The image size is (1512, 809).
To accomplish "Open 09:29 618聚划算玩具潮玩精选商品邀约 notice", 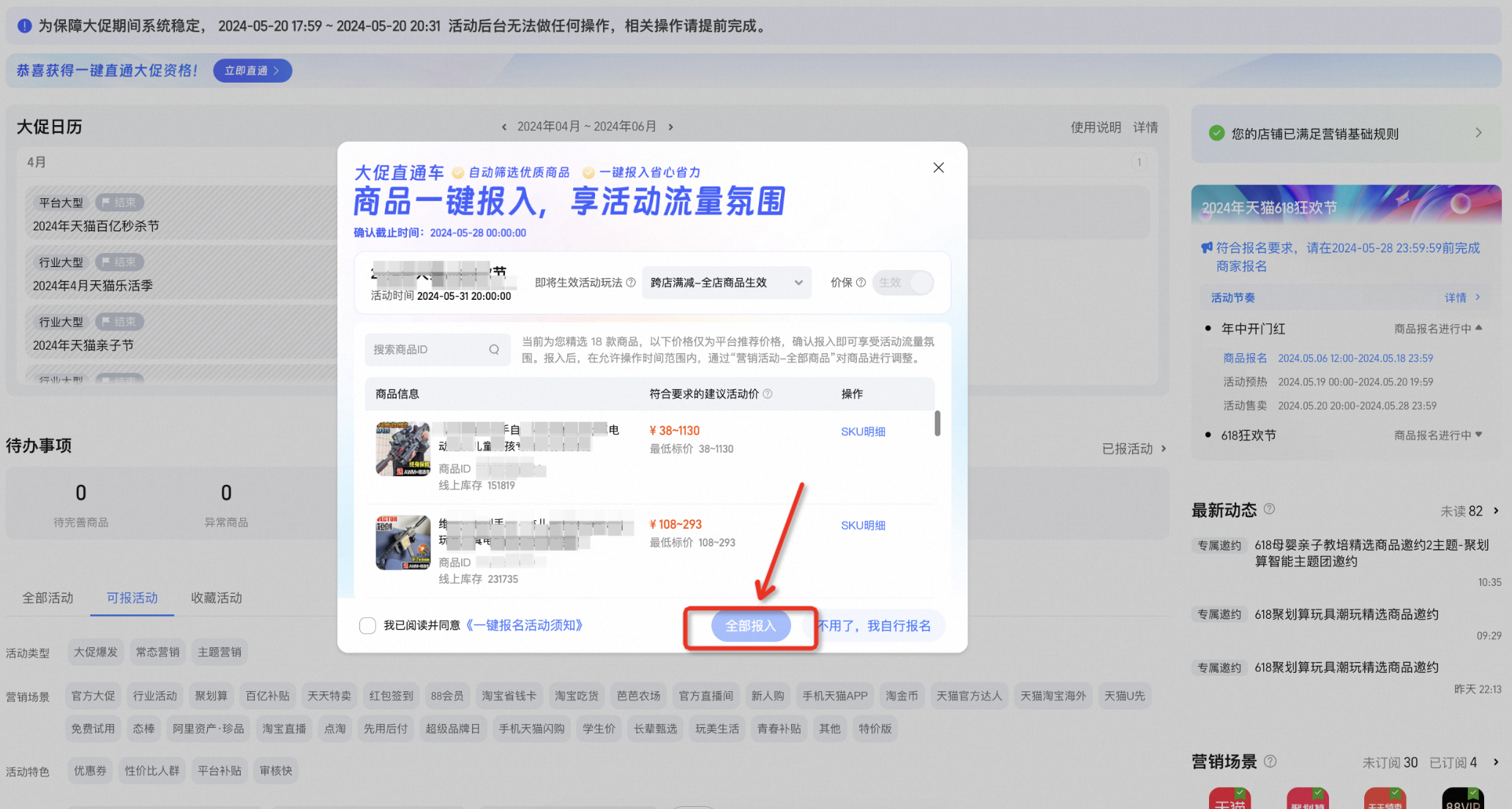I will click(1347, 614).
